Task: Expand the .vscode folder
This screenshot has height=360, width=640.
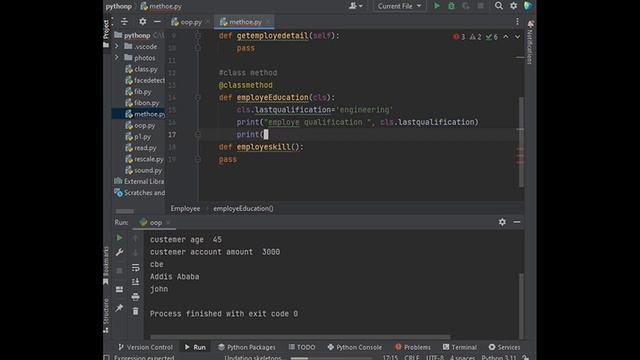Action: tap(117, 47)
